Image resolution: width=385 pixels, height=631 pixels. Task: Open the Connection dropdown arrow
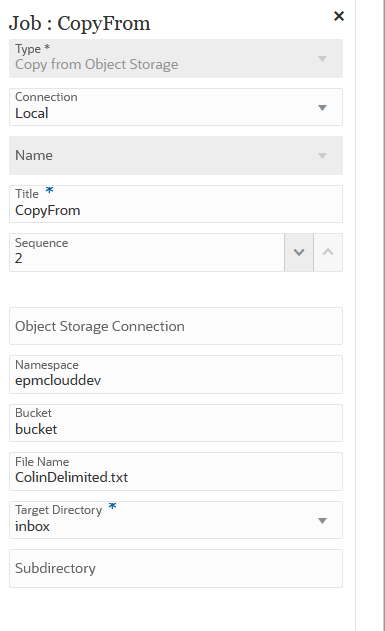pyautogui.click(x=322, y=107)
